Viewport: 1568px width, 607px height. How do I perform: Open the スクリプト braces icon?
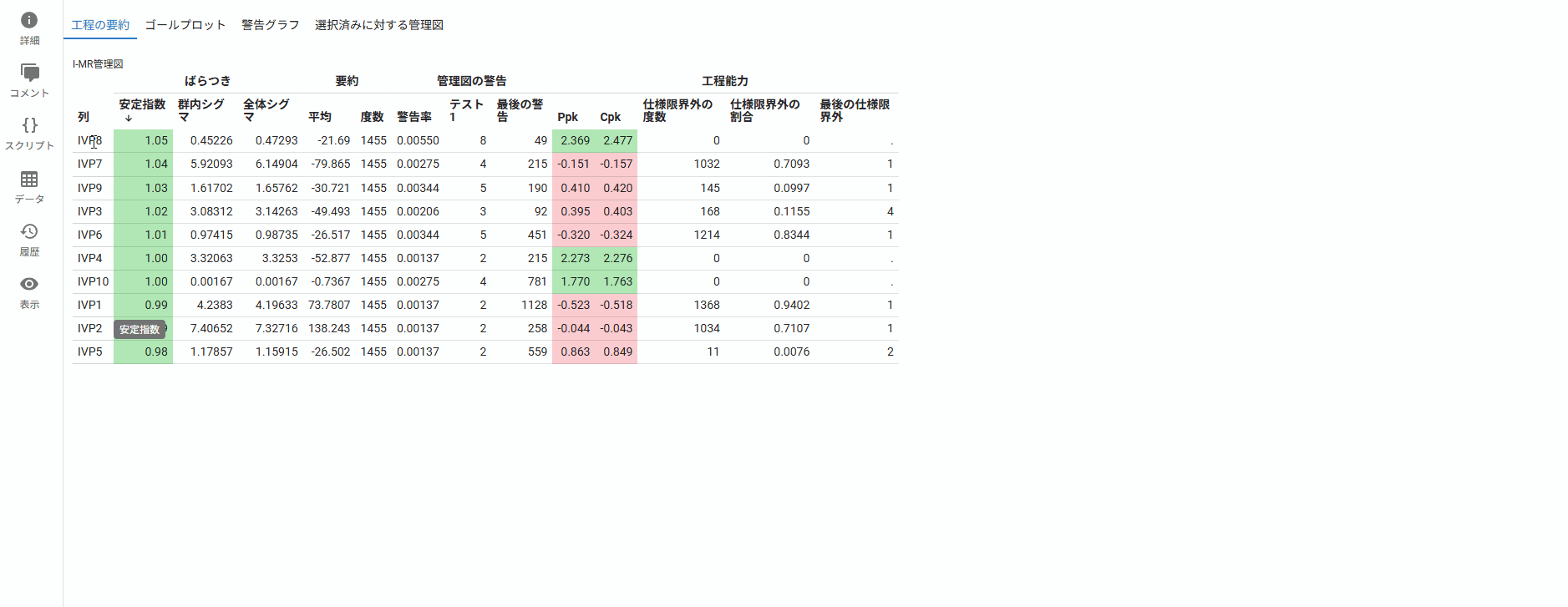[29, 125]
